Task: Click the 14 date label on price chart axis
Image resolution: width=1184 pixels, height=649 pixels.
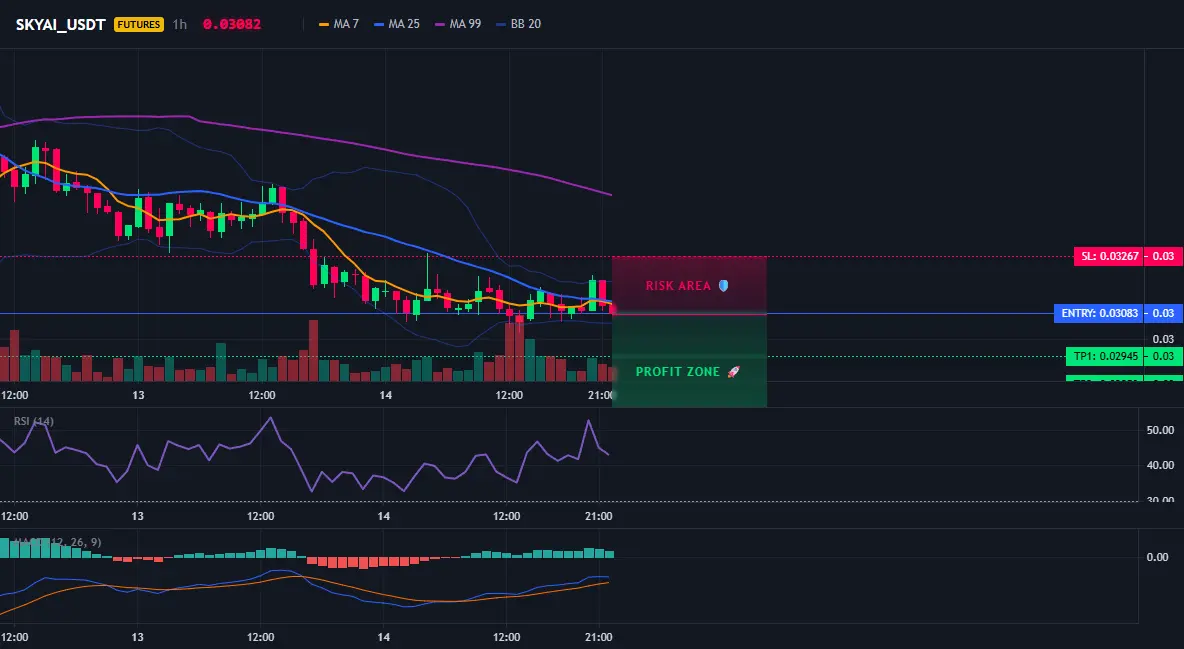Action: click(x=386, y=395)
